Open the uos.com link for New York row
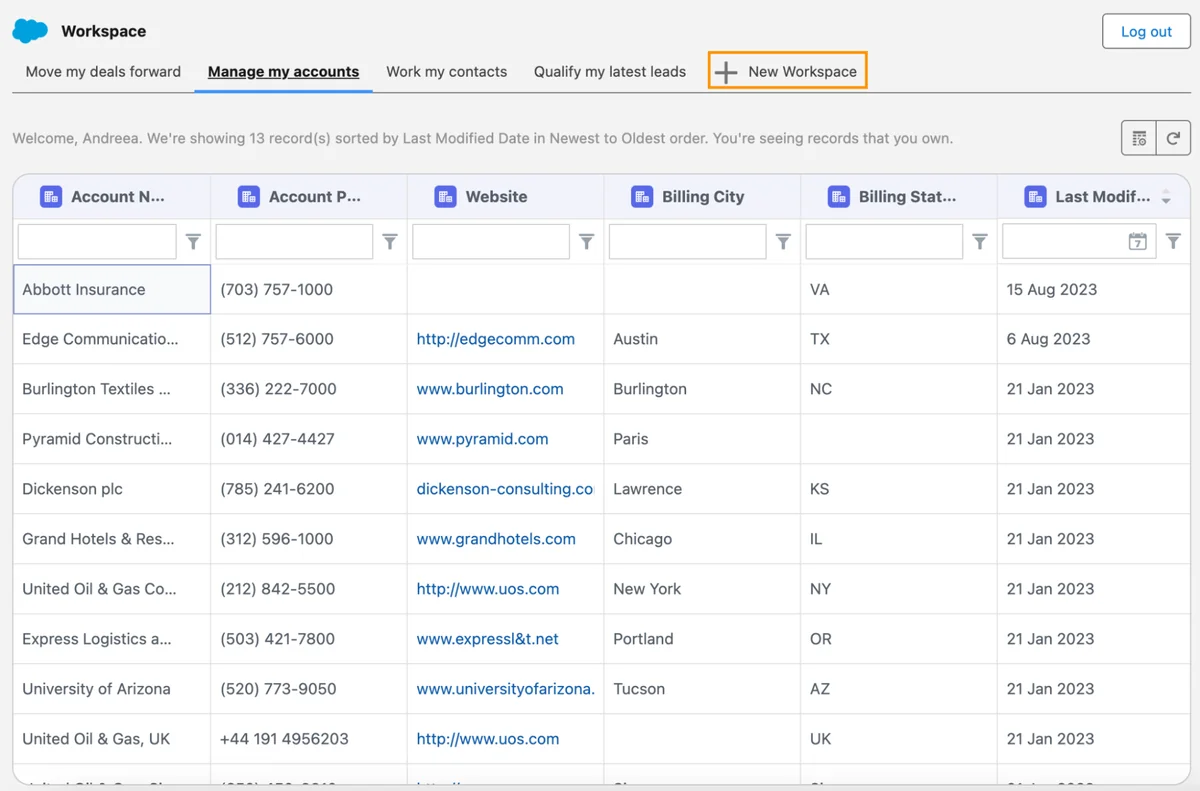This screenshot has width=1200, height=791. [x=488, y=589]
